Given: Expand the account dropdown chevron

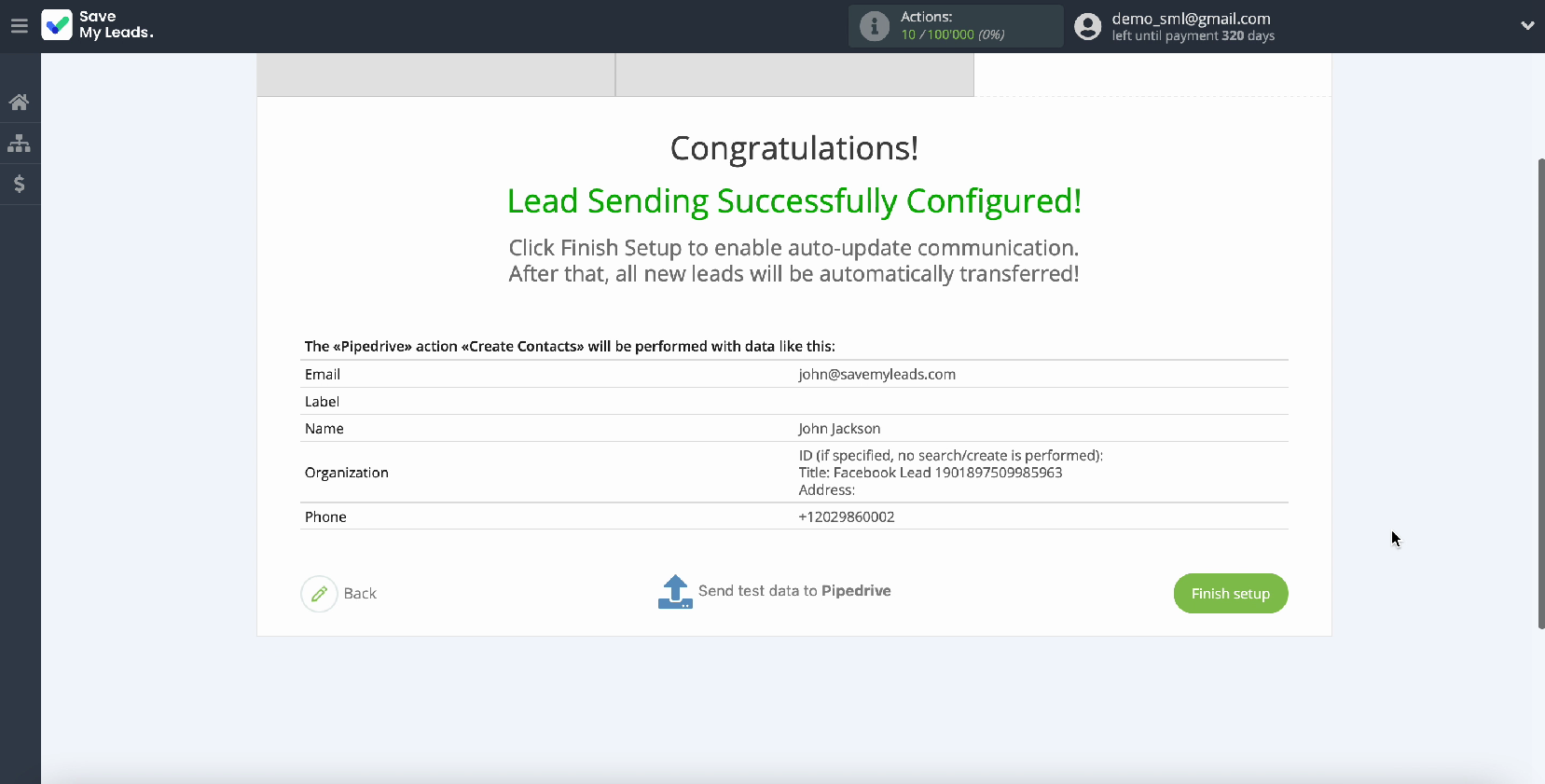Looking at the screenshot, I should pos(1527,26).
